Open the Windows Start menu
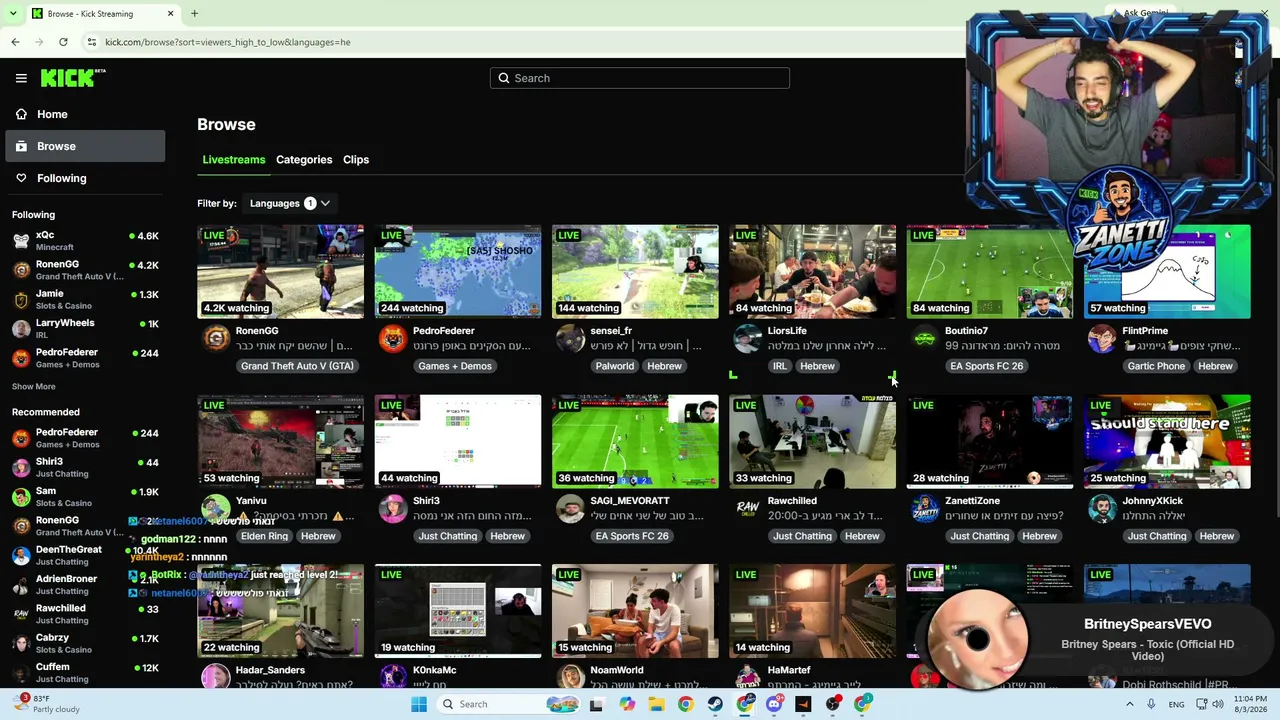1280x720 pixels. [x=419, y=704]
